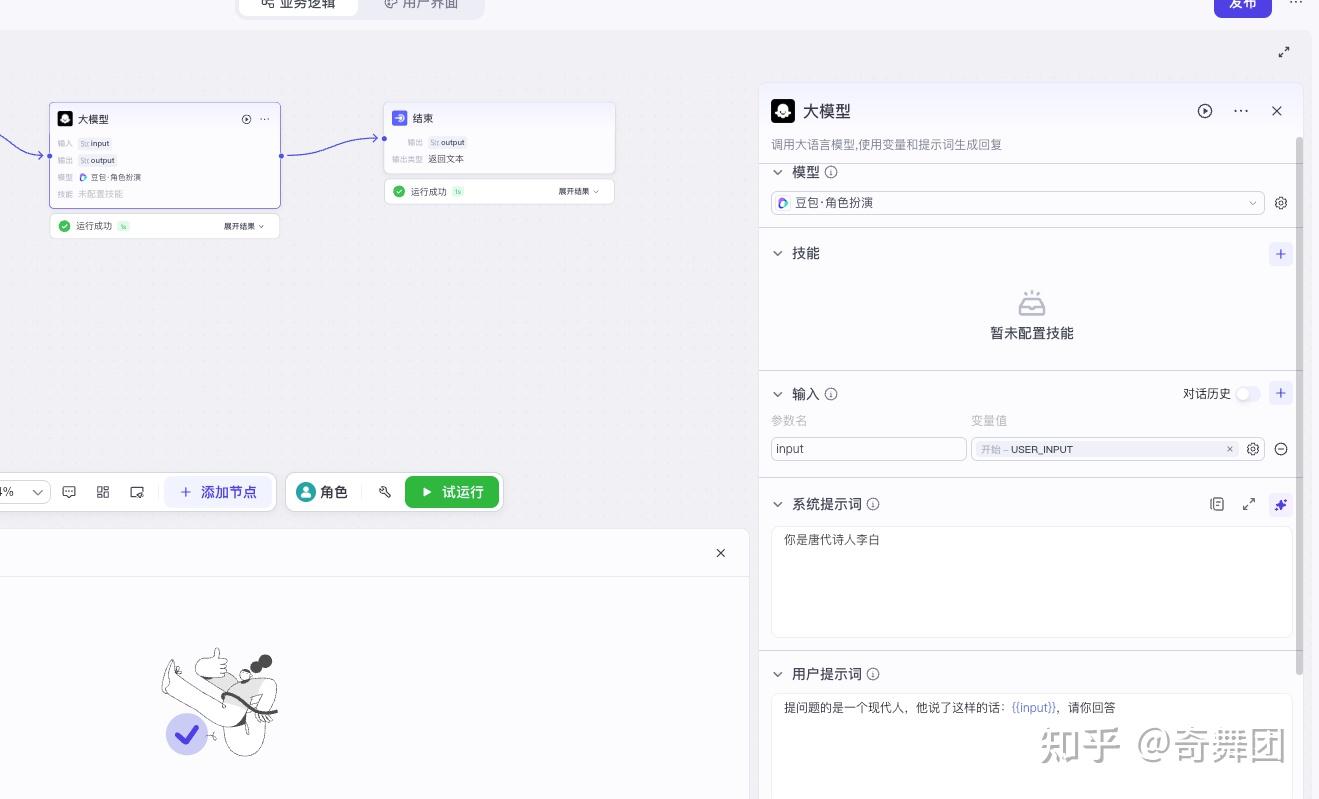Generate prompt using the AI sparkle icon
The height and width of the screenshot is (799, 1319).
1280,504
